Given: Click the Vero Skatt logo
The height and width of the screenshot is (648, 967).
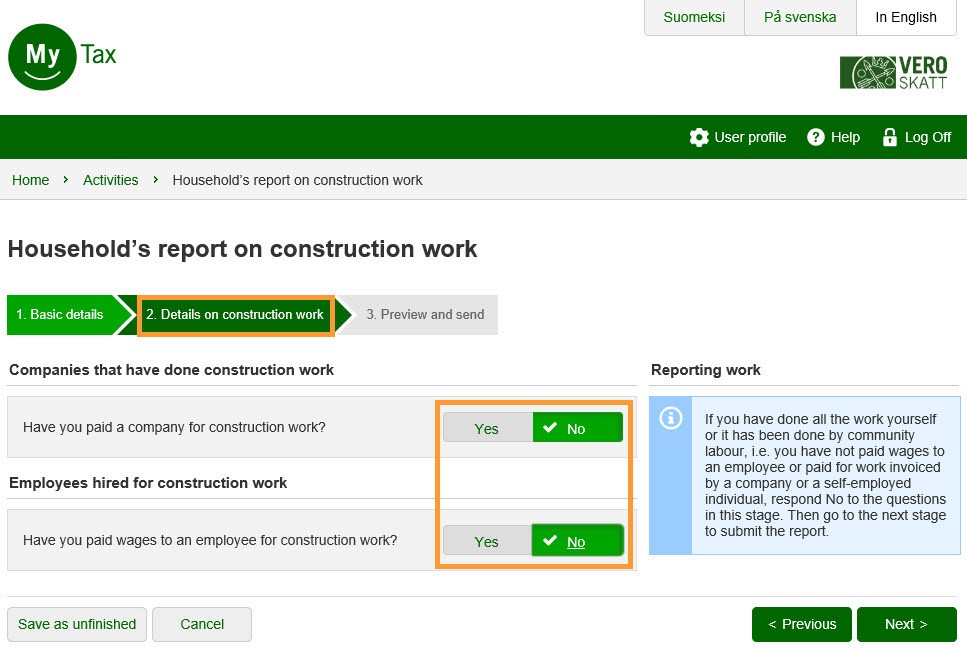Looking at the screenshot, I should point(893,73).
